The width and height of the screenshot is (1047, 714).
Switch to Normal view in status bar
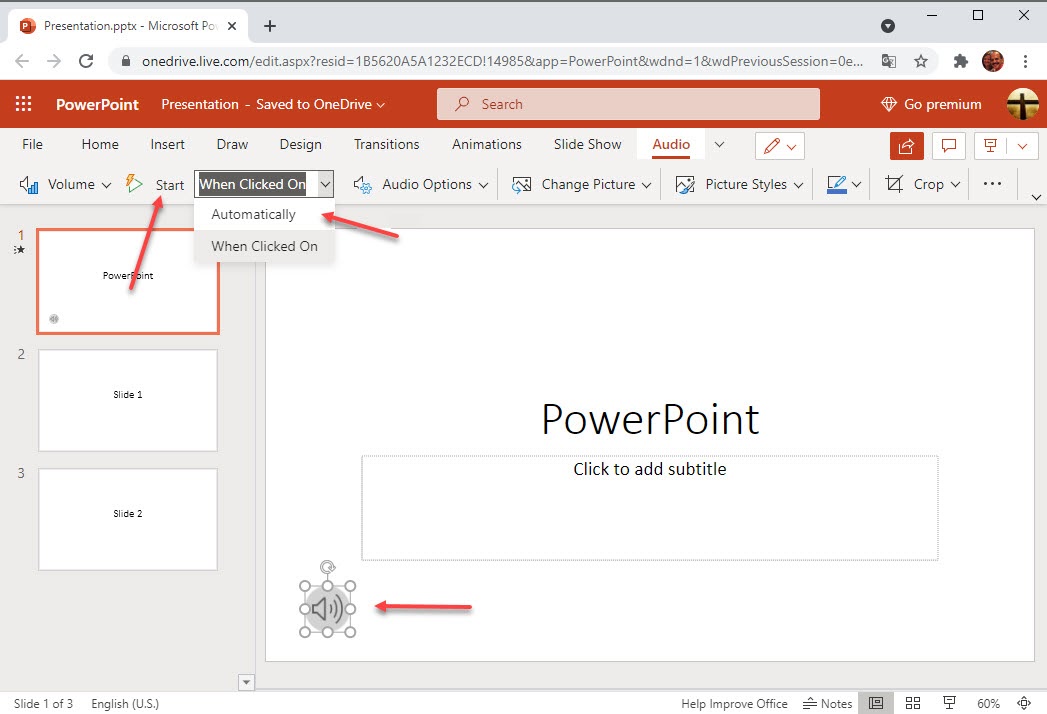[875, 703]
